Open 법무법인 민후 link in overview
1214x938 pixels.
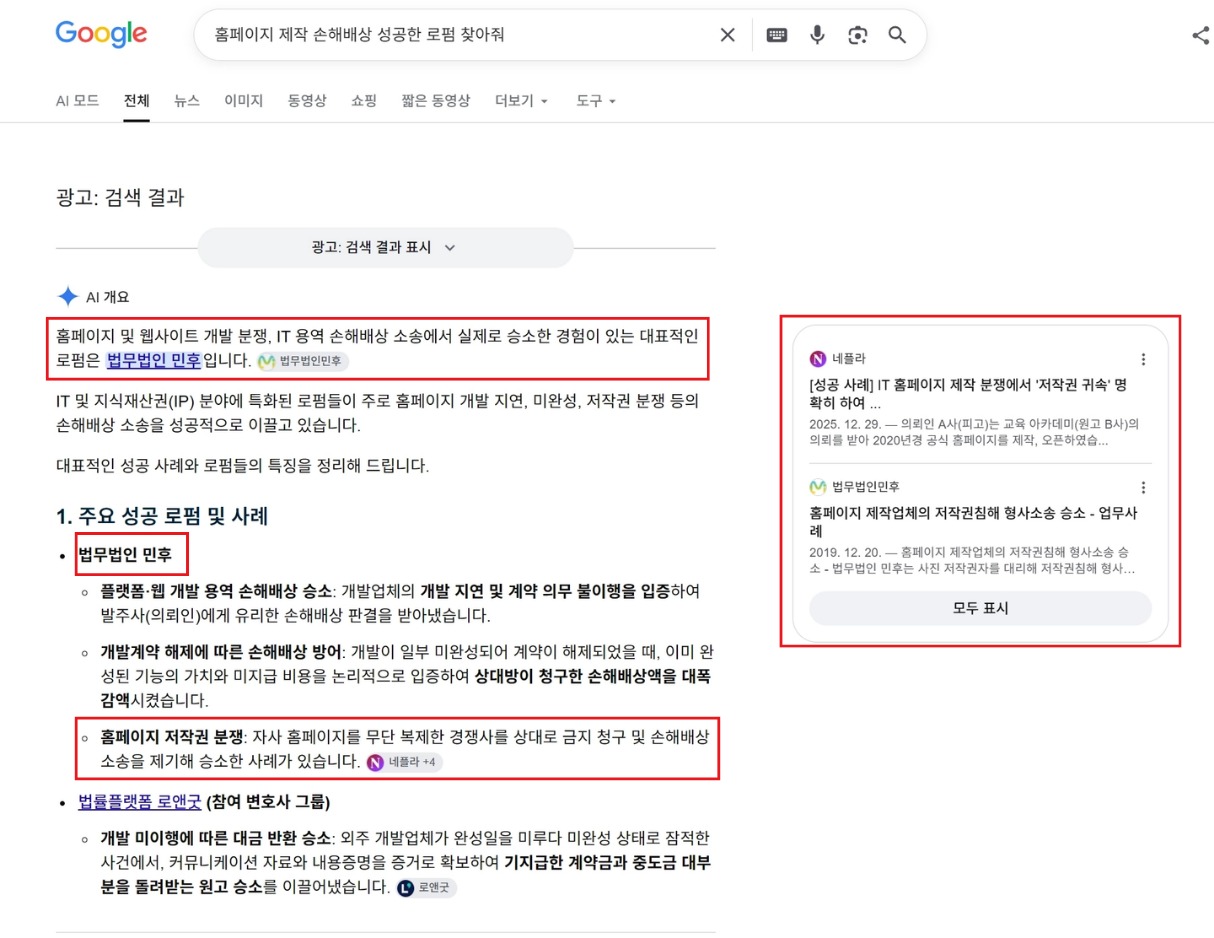point(154,360)
